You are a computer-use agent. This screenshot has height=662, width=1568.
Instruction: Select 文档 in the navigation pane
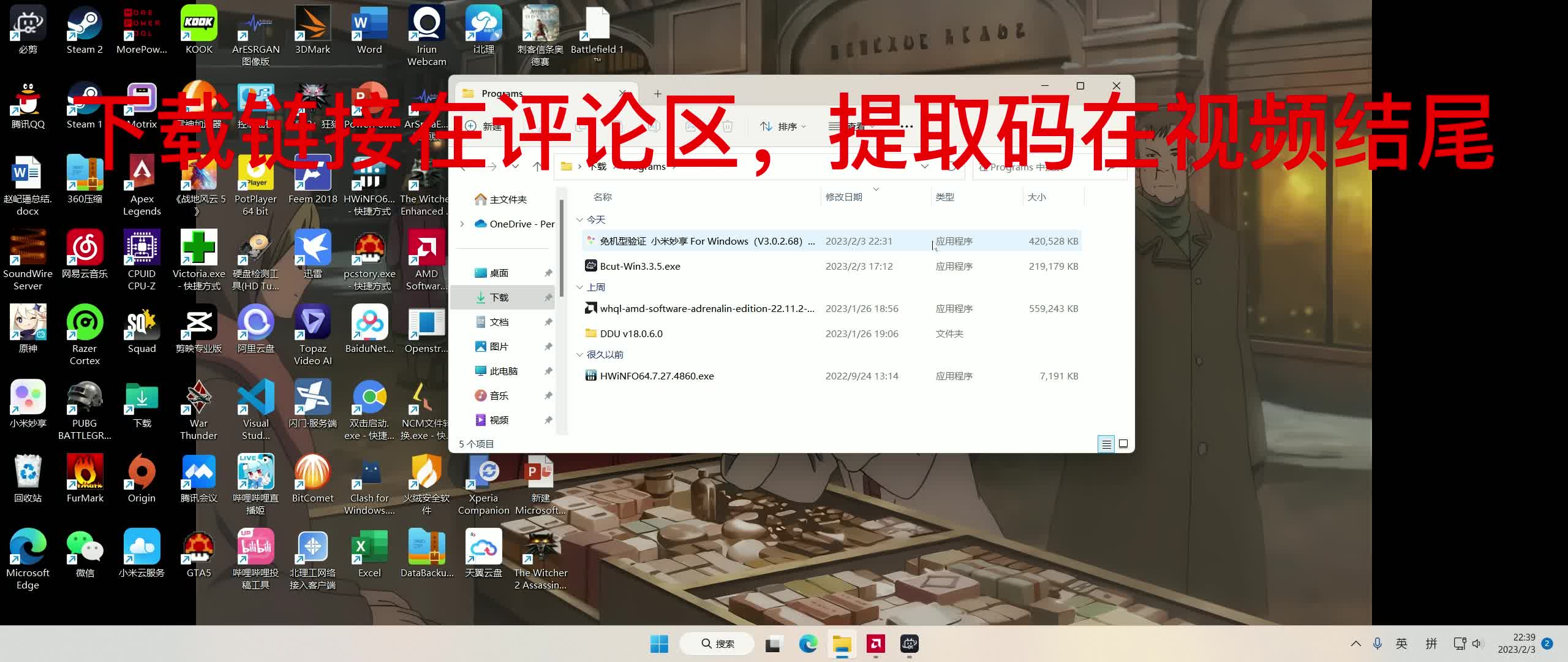pyautogui.click(x=503, y=322)
